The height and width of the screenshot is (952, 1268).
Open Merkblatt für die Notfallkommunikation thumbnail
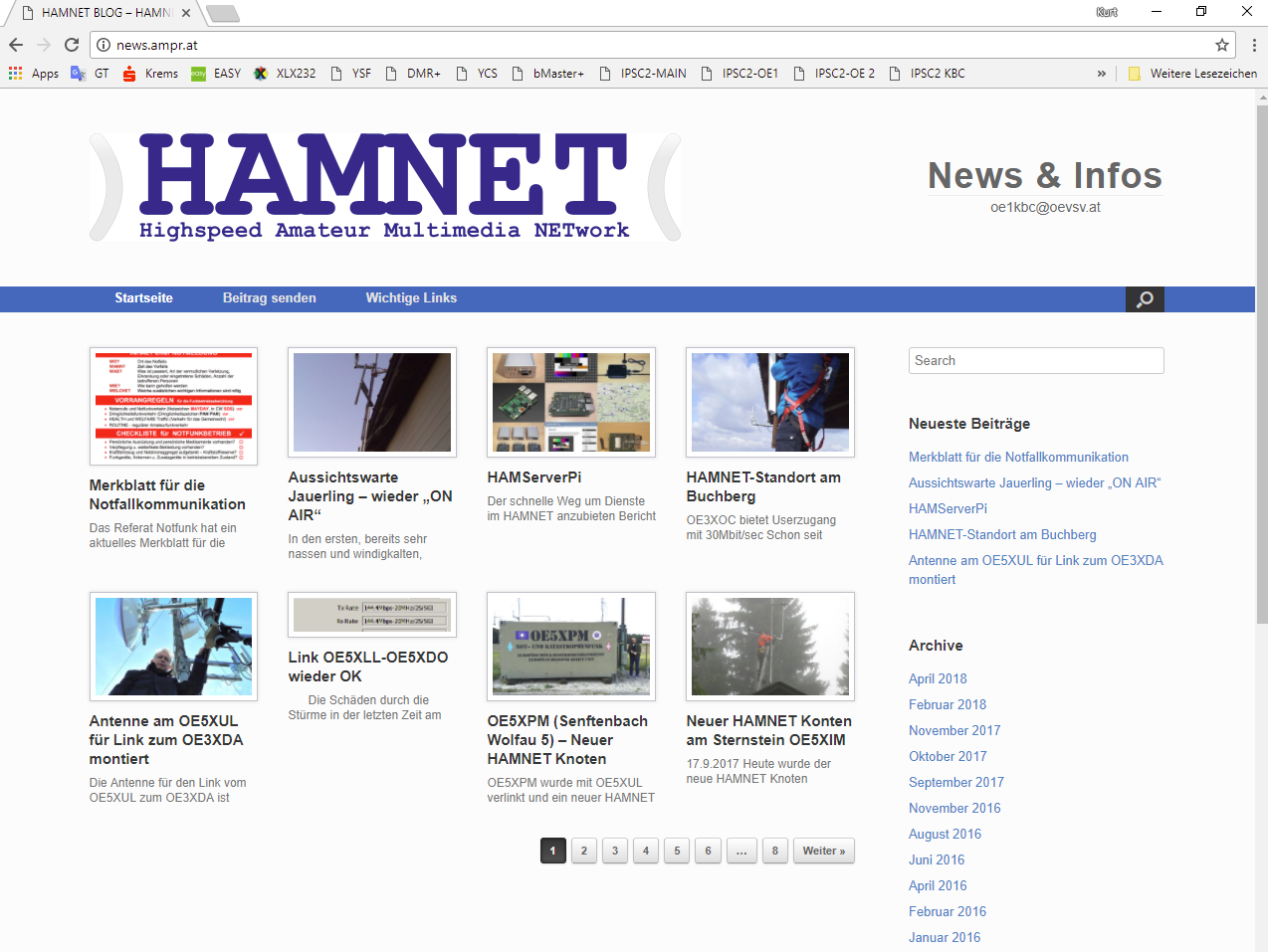173,406
